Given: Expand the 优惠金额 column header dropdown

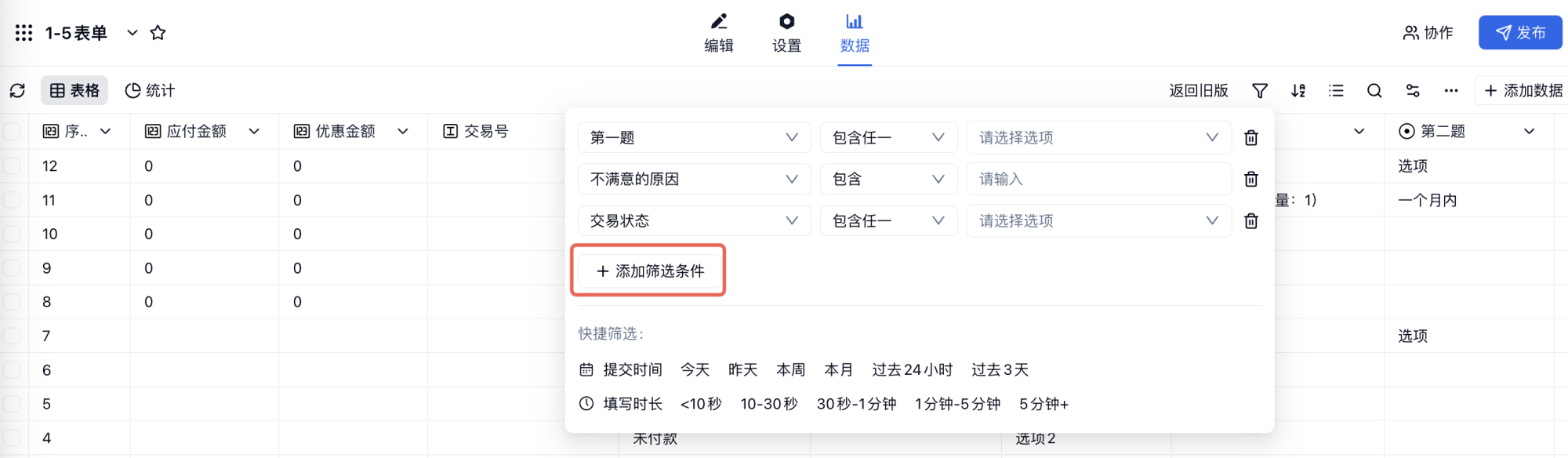Looking at the screenshot, I should [403, 131].
